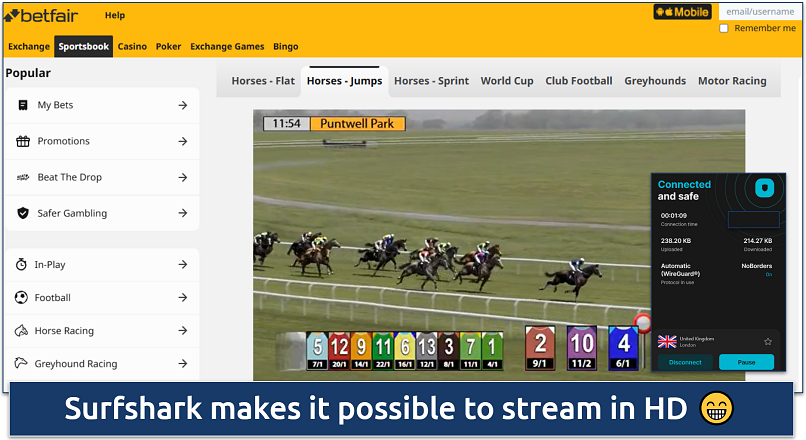Expand Promotions with its arrow
The image size is (806, 440).
click(182, 141)
